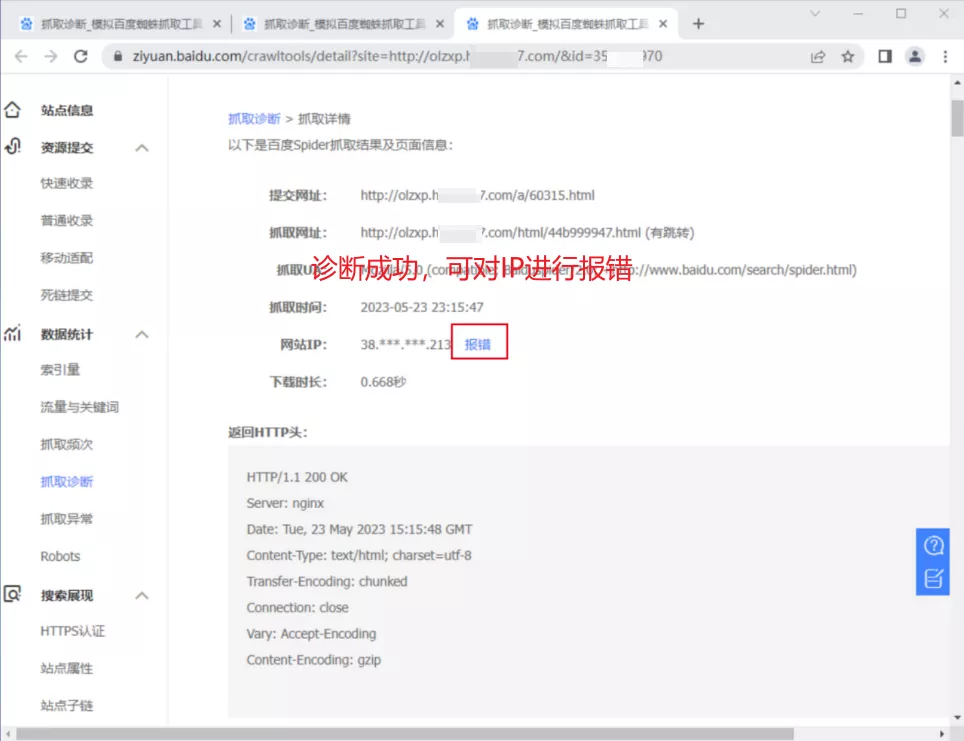Switch to the first browser tab

click(x=120, y=24)
